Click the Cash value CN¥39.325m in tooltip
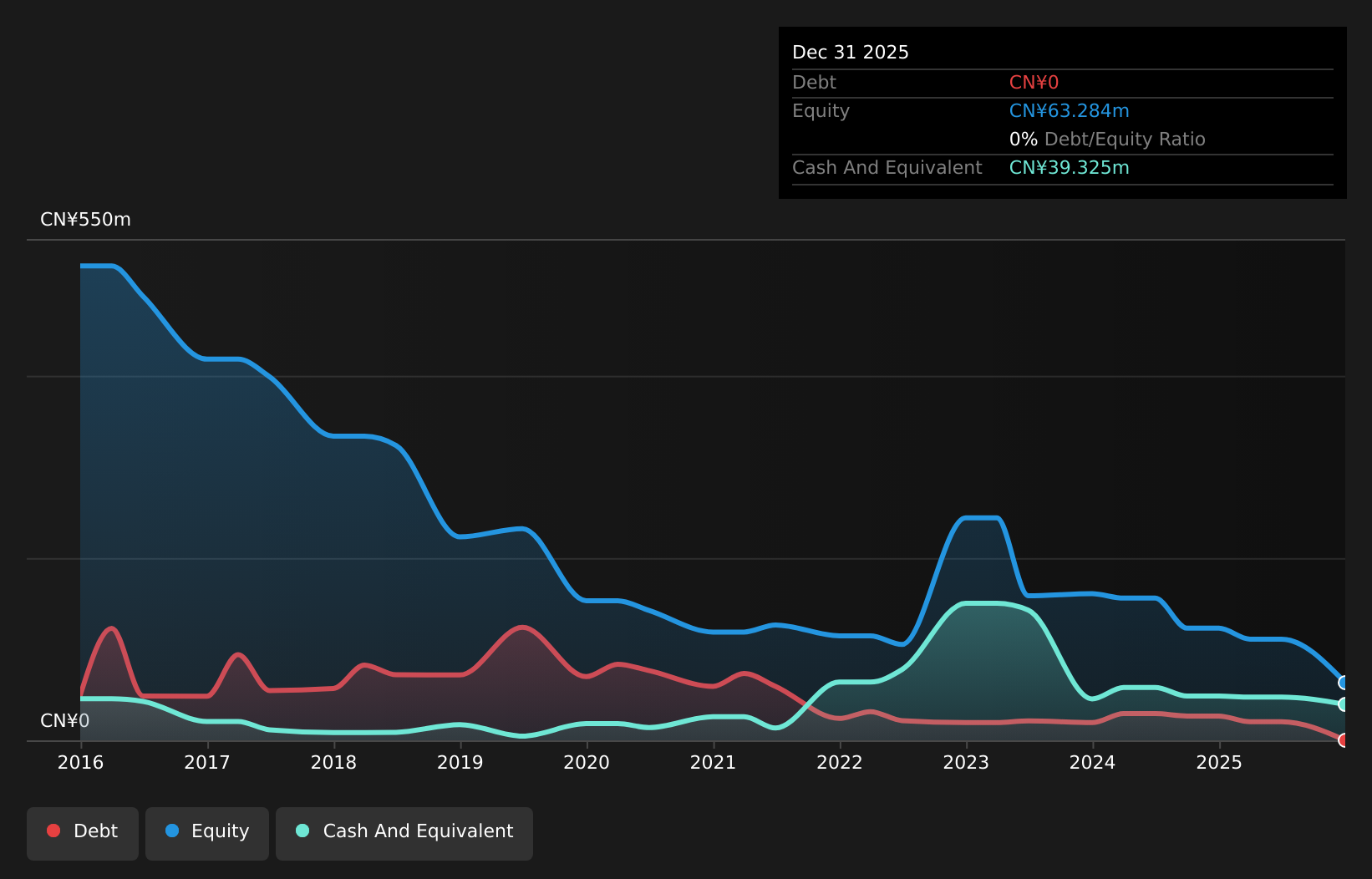Viewport: 1372px width, 879px height. (1069, 168)
